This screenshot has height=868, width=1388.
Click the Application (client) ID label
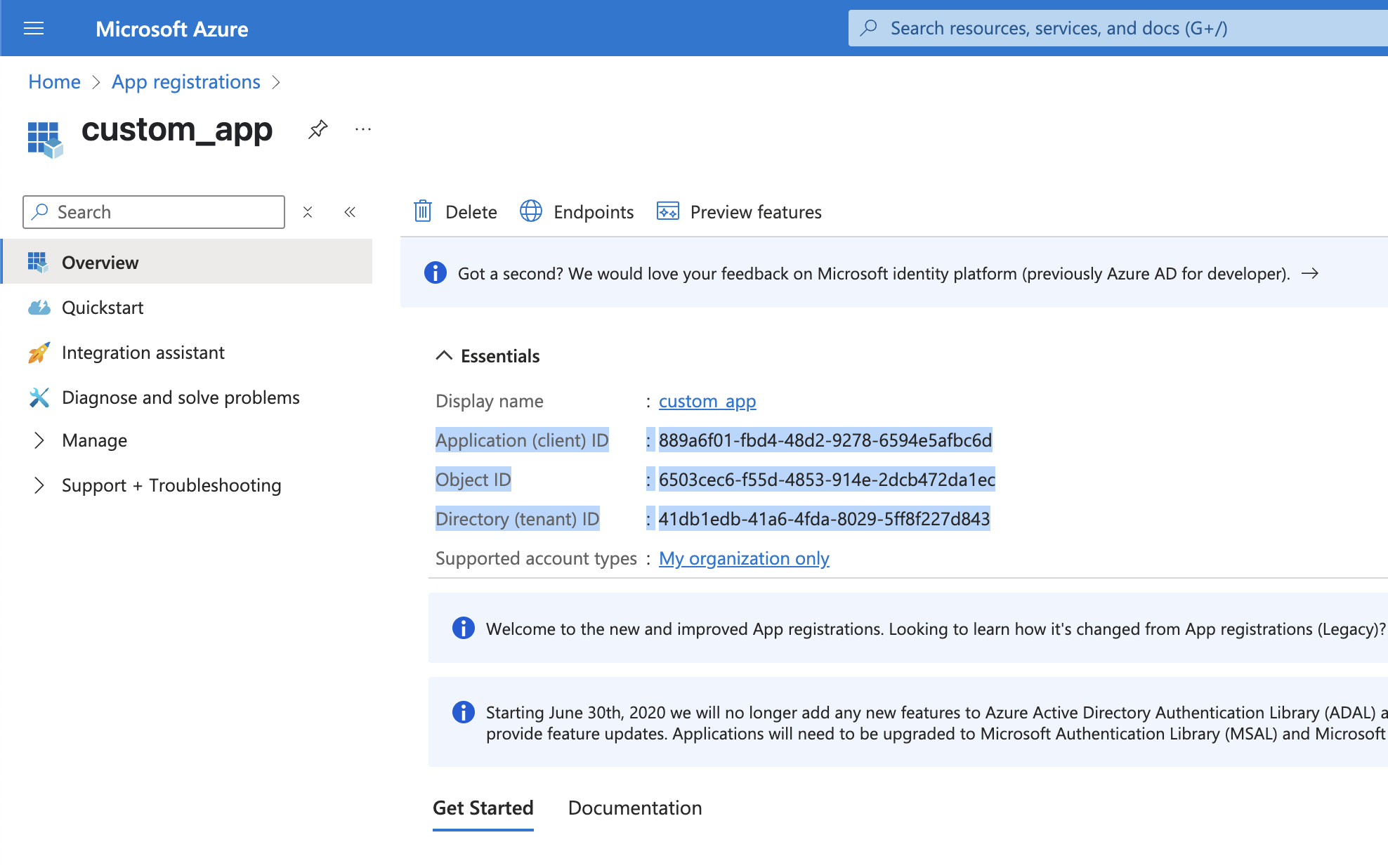(x=522, y=440)
